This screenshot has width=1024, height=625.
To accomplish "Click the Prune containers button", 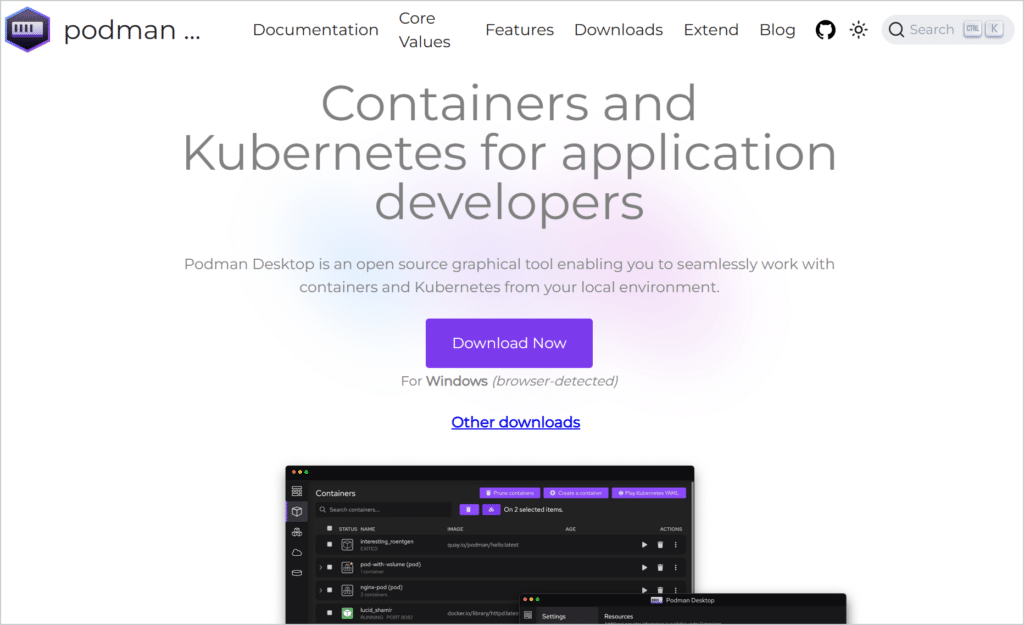I will (x=510, y=493).
